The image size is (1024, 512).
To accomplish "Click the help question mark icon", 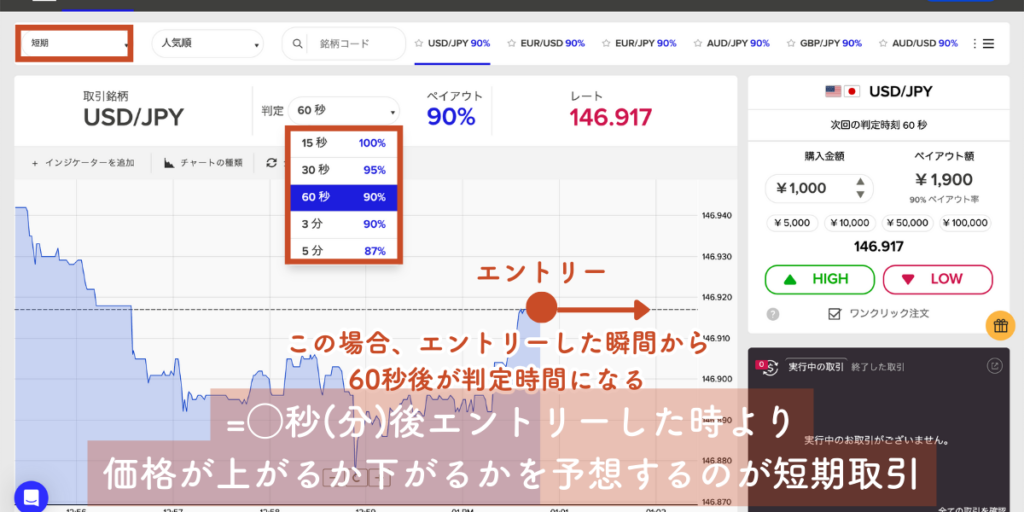I will [x=773, y=314].
